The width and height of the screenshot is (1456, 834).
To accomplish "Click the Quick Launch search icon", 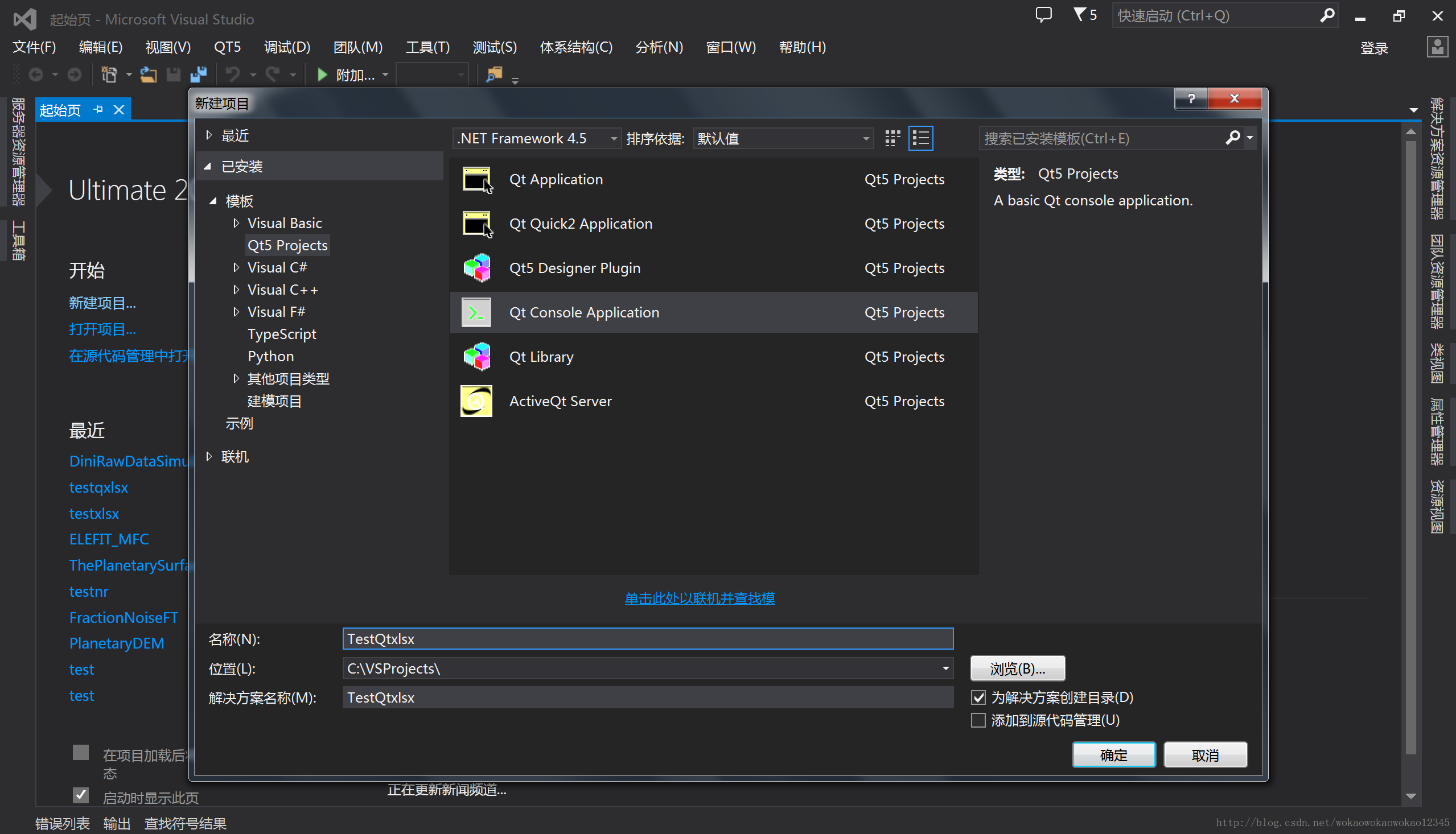I will tap(1326, 15).
